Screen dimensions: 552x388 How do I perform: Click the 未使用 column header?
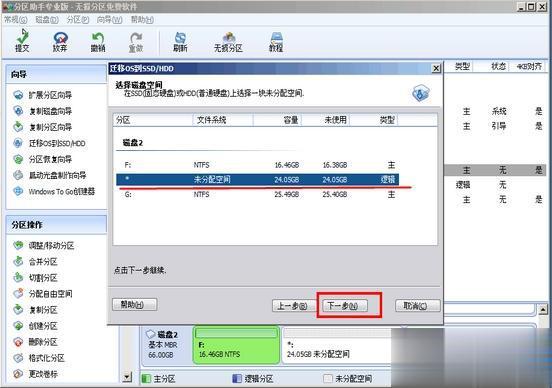point(326,120)
